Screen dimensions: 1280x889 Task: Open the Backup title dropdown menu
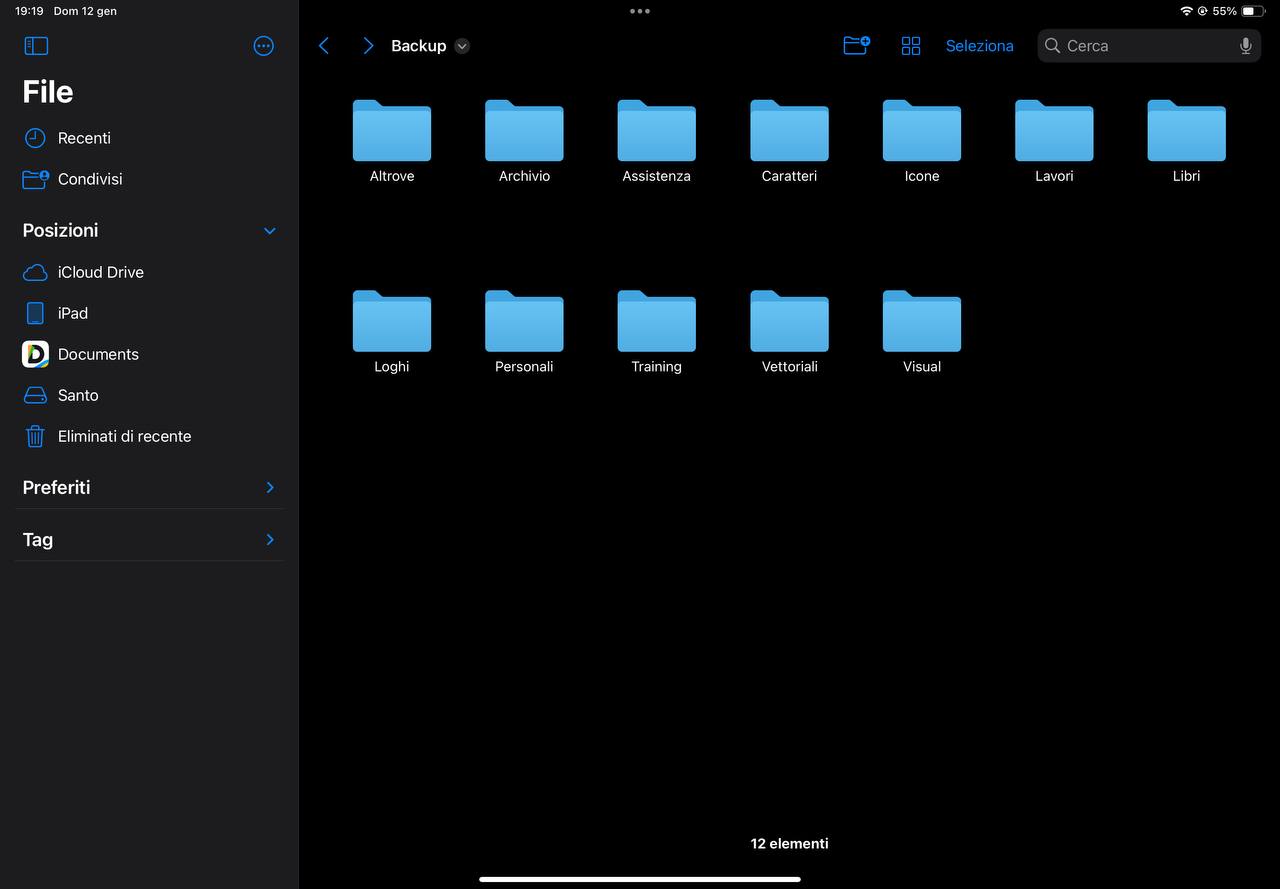click(x=462, y=46)
